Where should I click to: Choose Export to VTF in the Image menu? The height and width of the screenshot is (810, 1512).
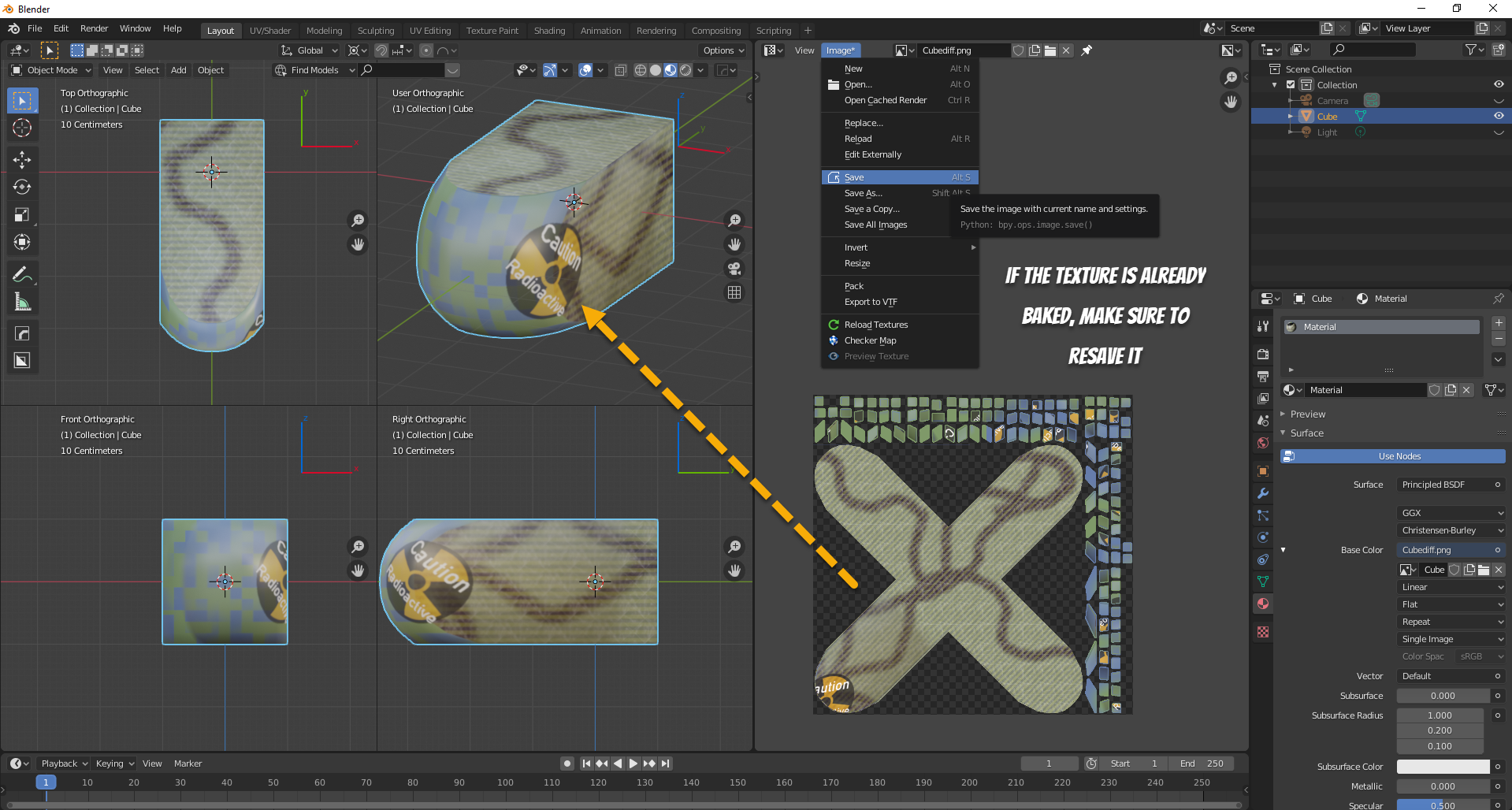[900, 302]
